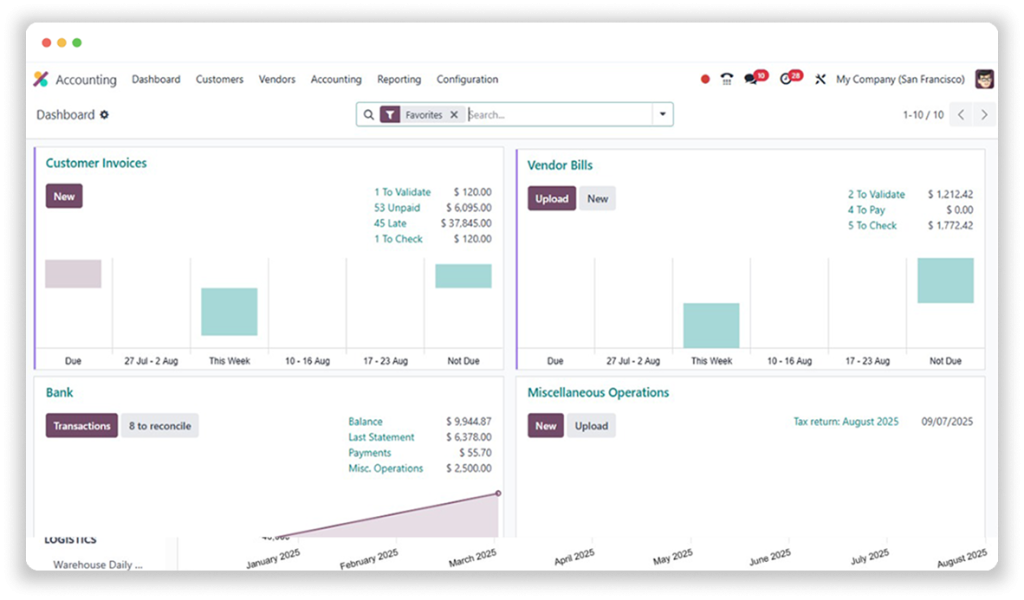
Task: Click New in Customer Invoices card
Action: click(64, 196)
